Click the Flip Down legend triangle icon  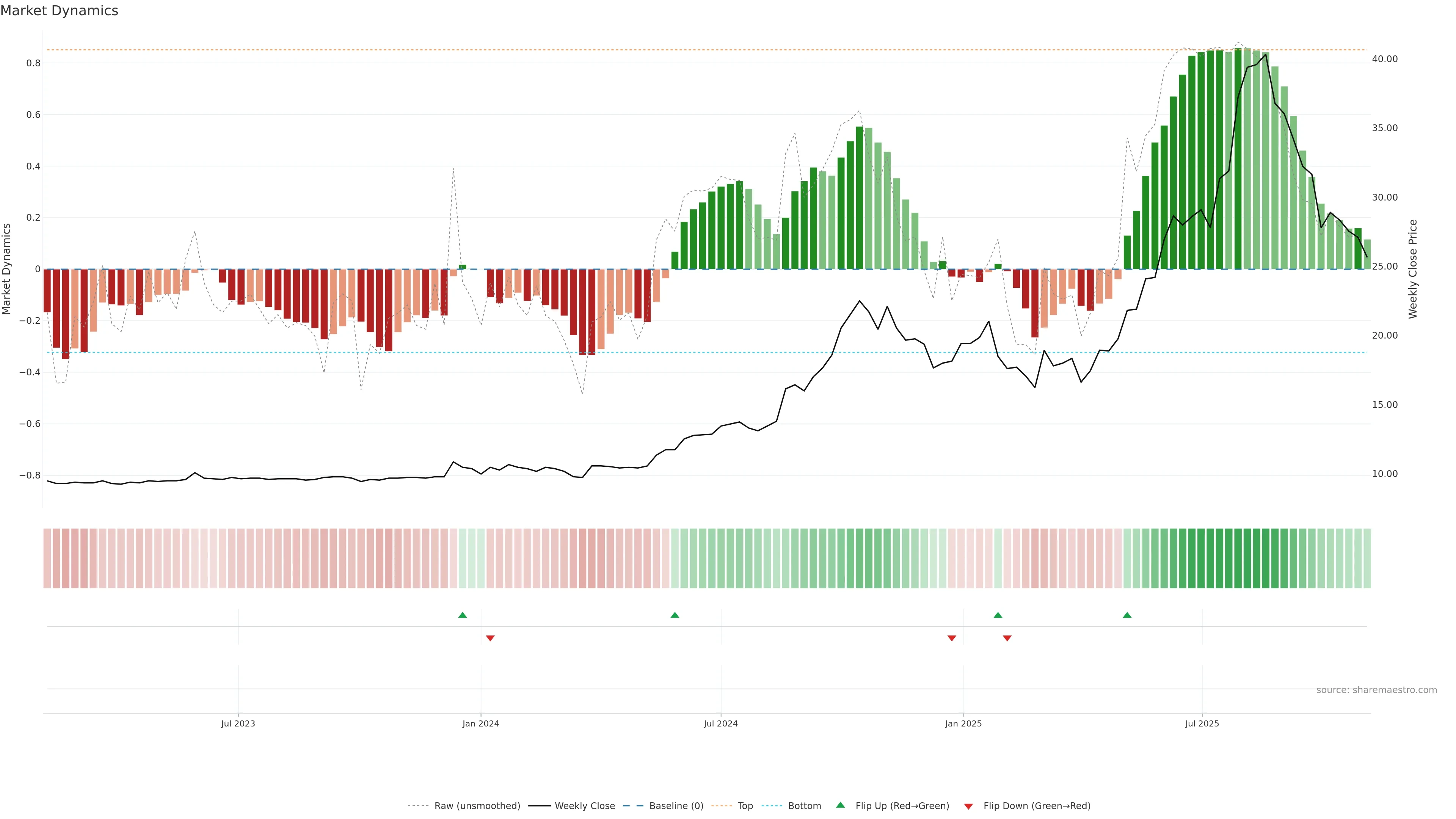pyautogui.click(x=968, y=806)
